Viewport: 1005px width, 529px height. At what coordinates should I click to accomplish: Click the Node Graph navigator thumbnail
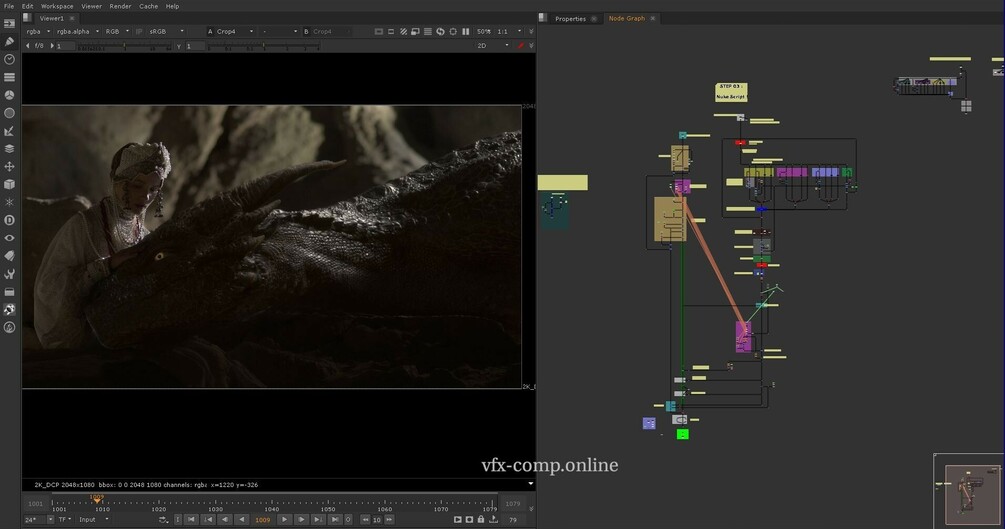click(x=968, y=490)
